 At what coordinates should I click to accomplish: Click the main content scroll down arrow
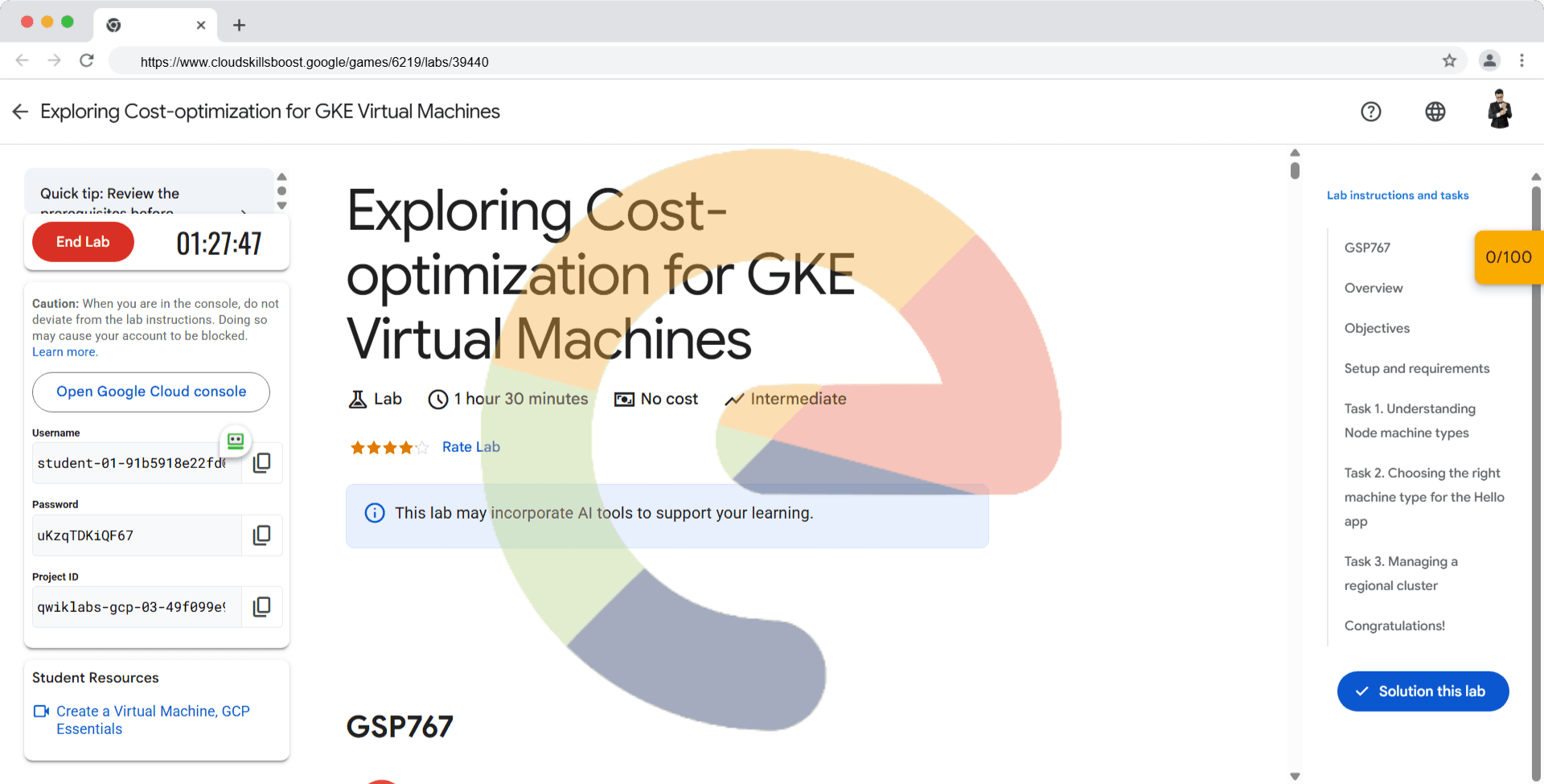click(x=1295, y=776)
